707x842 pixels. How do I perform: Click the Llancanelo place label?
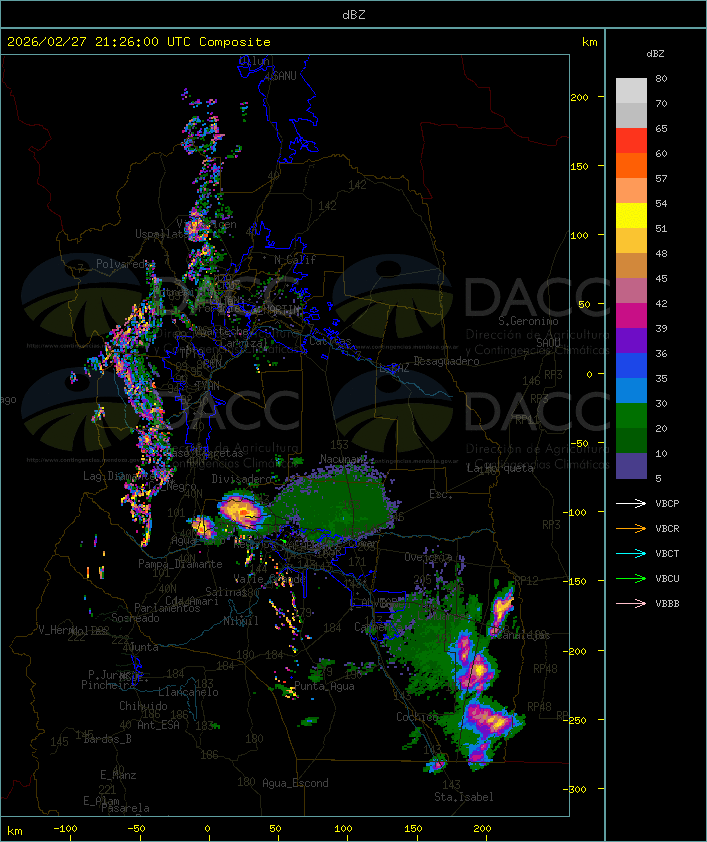pos(188,692)
